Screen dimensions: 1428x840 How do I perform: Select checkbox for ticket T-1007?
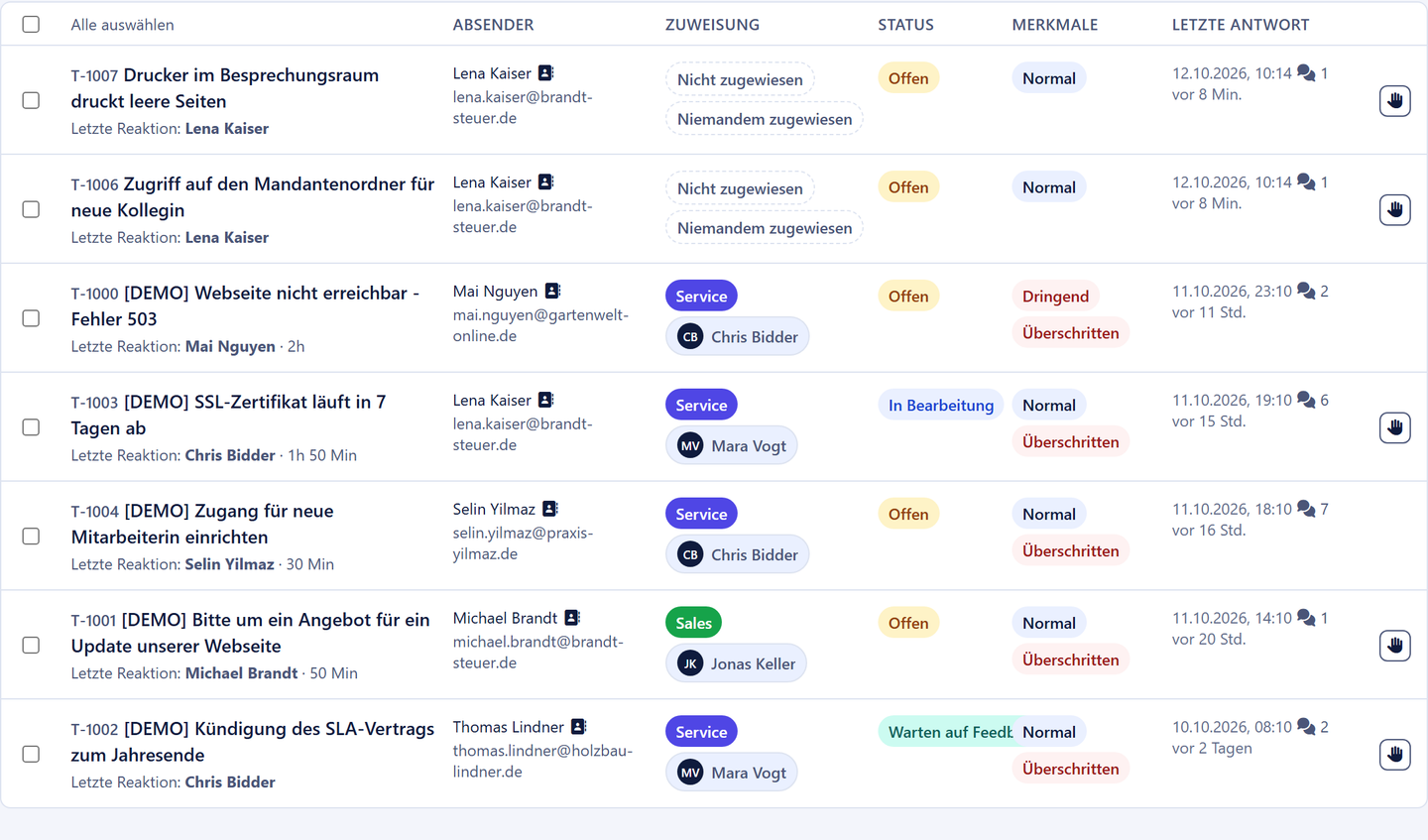(31, 100)
